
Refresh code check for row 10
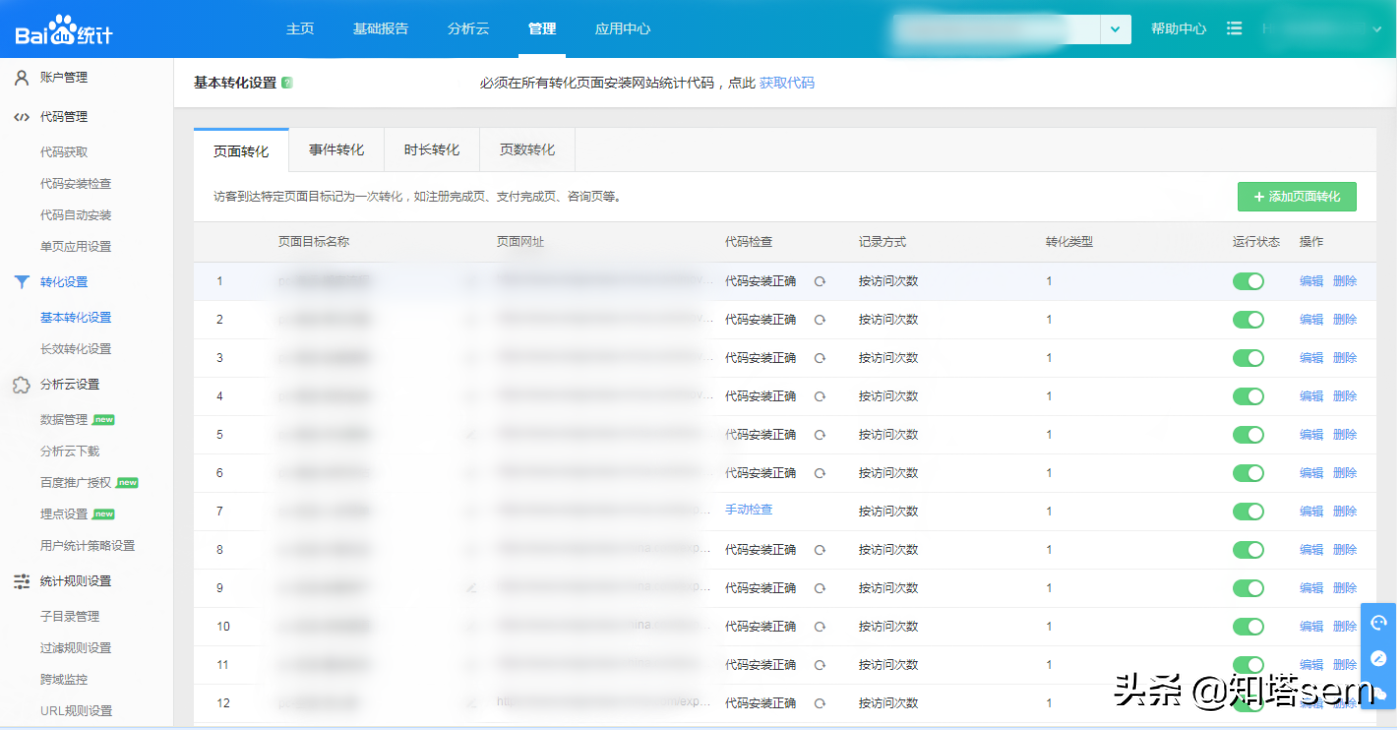(820, 627)
